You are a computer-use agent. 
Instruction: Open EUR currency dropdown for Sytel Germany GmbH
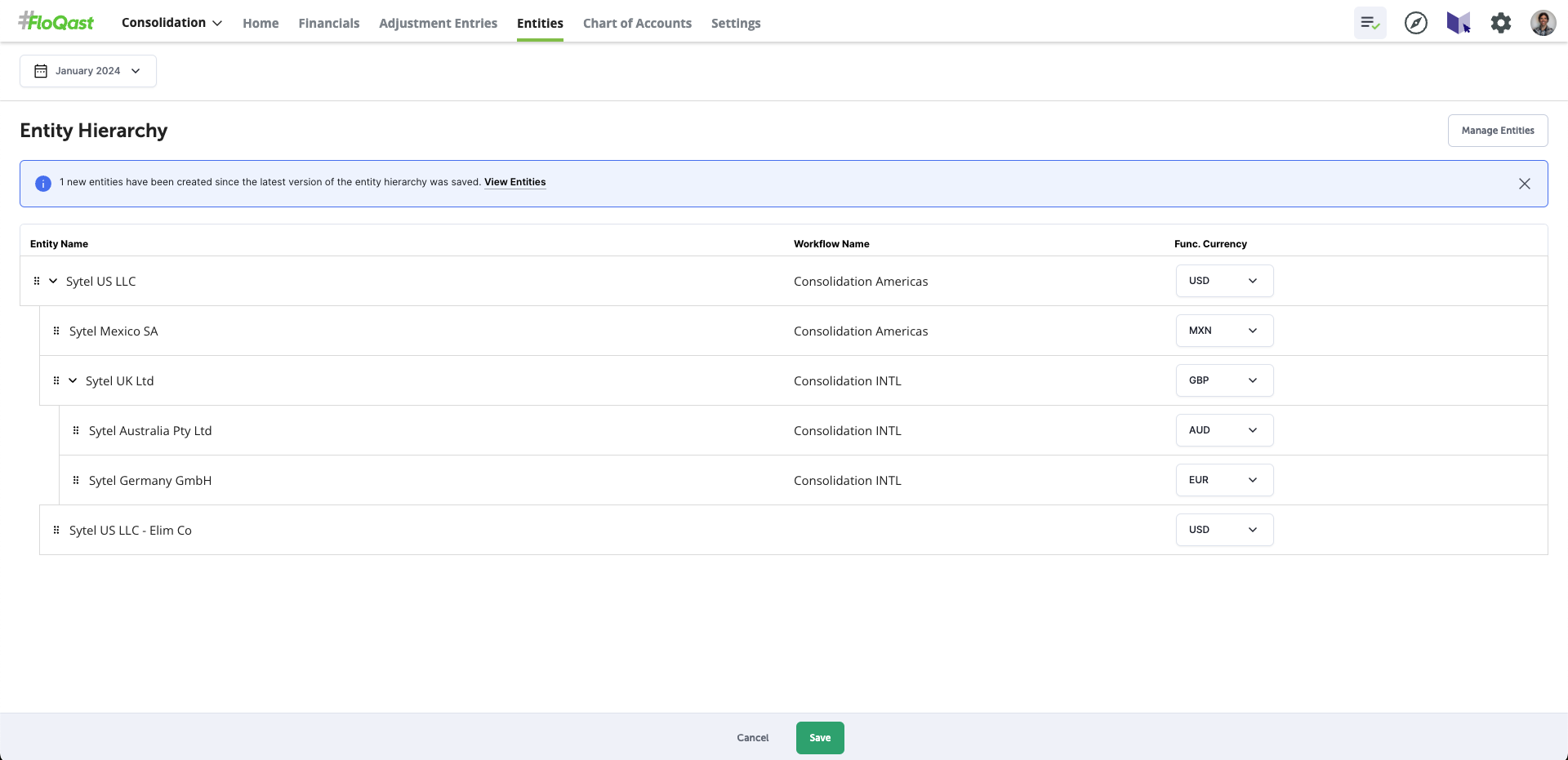[x=1224, y=480]
